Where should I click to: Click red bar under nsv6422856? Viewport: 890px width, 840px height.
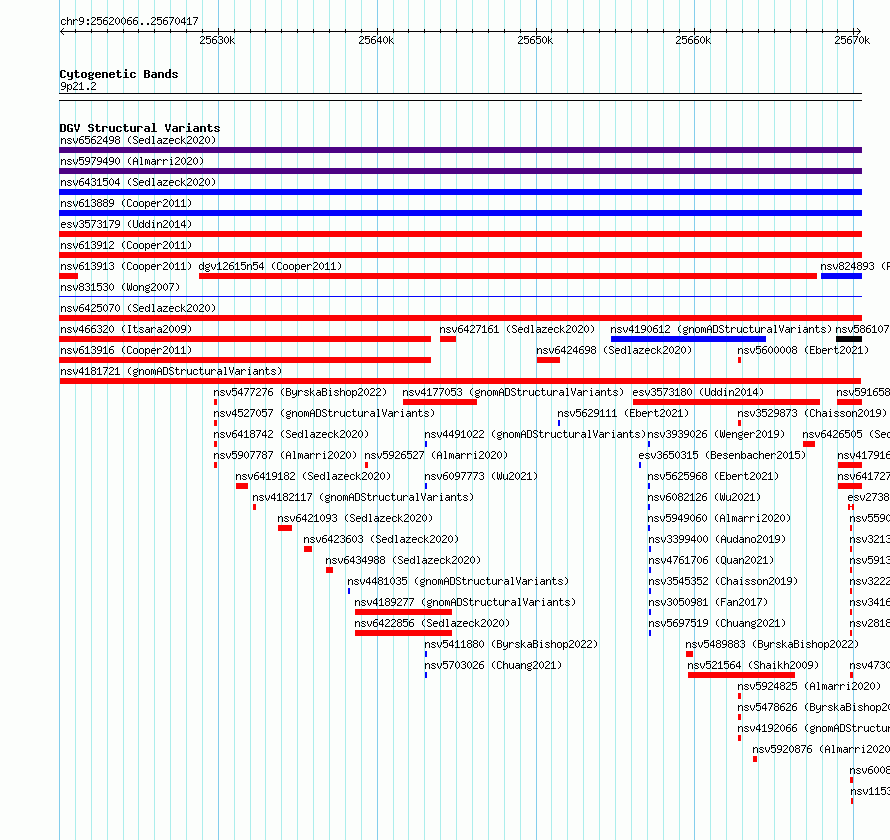pyautogui.click(x=404, y=633)
